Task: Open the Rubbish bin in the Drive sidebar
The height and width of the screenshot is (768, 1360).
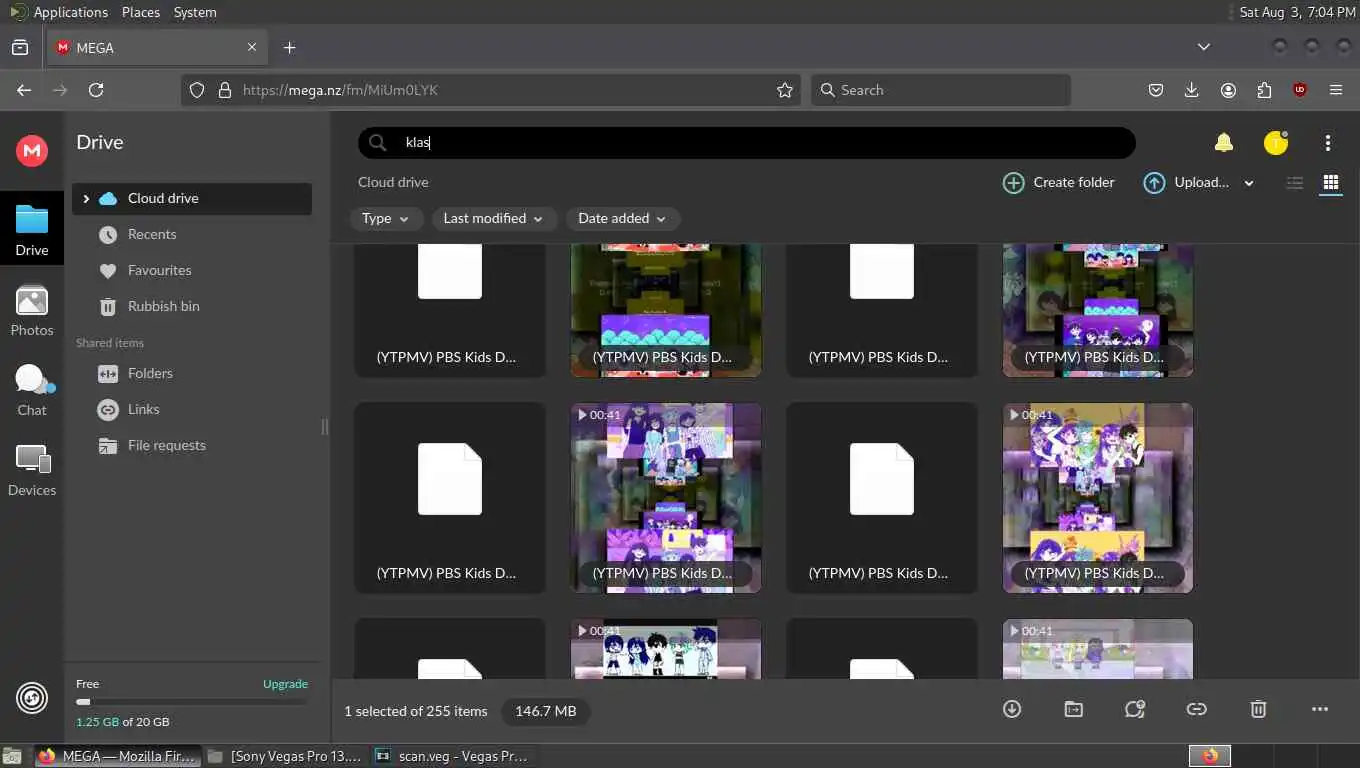Action: click(192, 307)
